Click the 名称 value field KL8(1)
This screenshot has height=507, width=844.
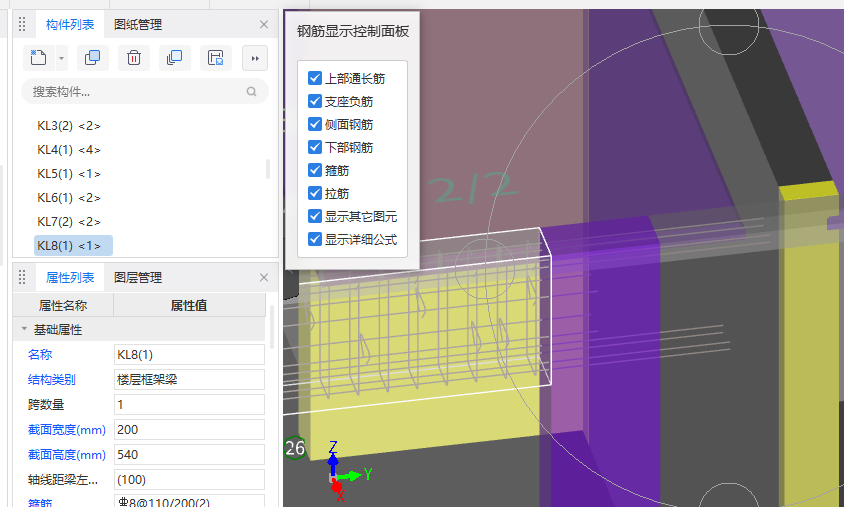point(189,355)
